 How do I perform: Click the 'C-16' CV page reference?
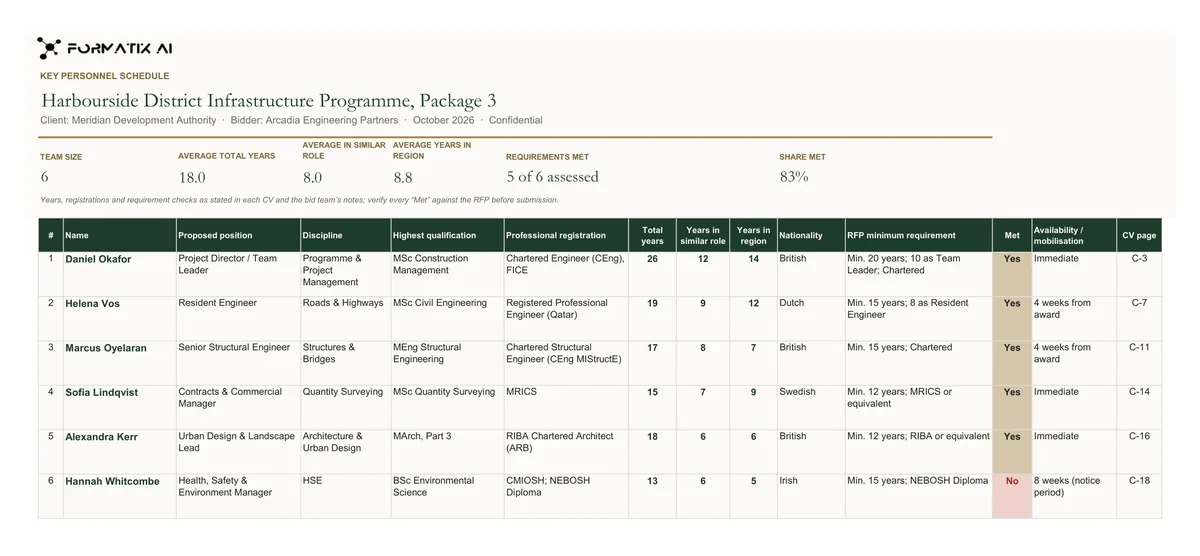pos(1139,437)
